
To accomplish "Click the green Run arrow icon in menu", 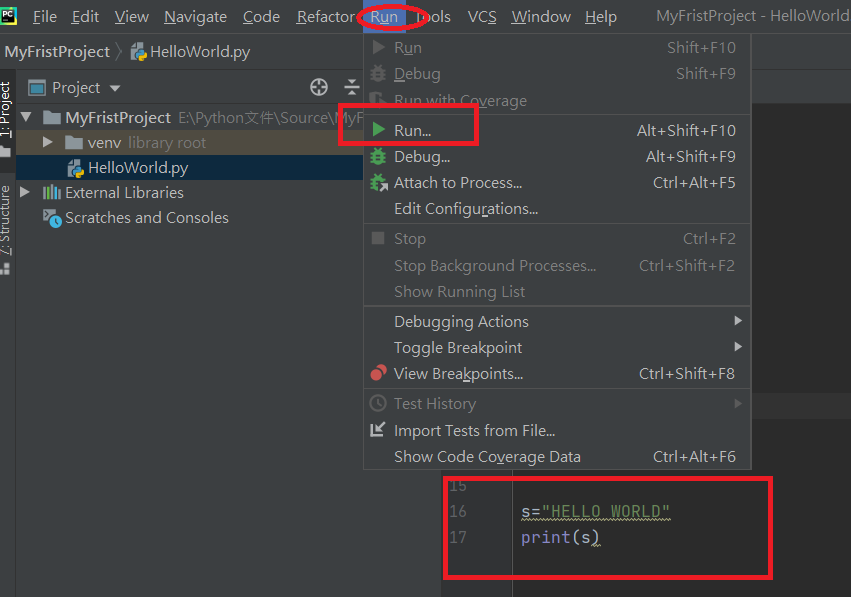I will tap(377, 128).
